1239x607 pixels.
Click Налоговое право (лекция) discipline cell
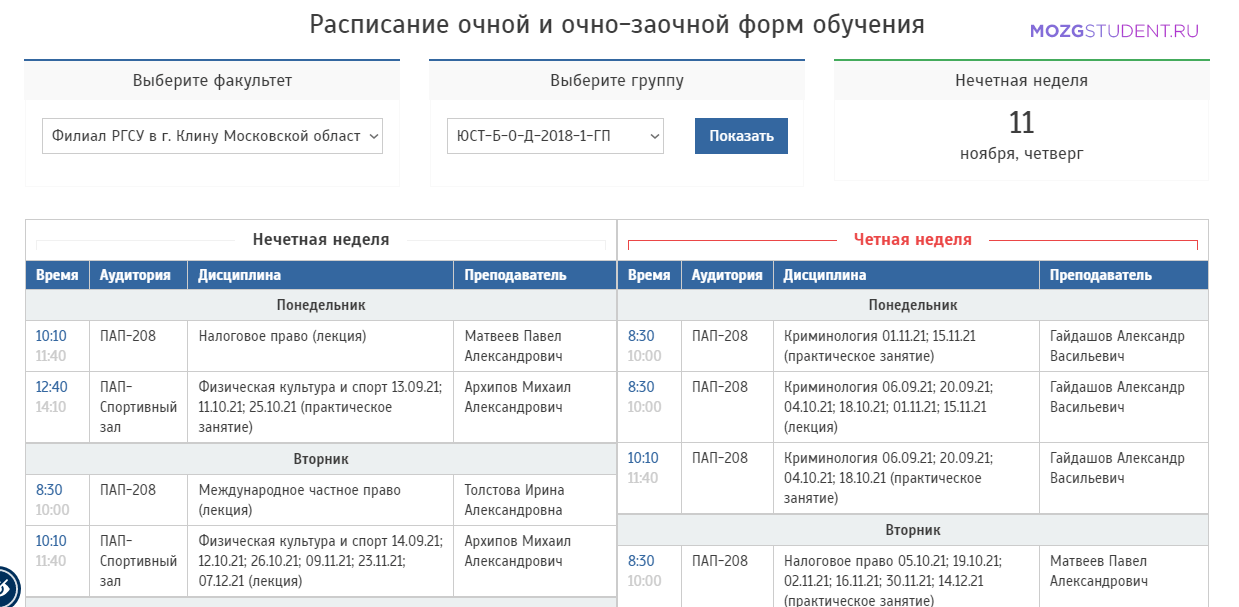pyautogui.click(x=320, y=346)
